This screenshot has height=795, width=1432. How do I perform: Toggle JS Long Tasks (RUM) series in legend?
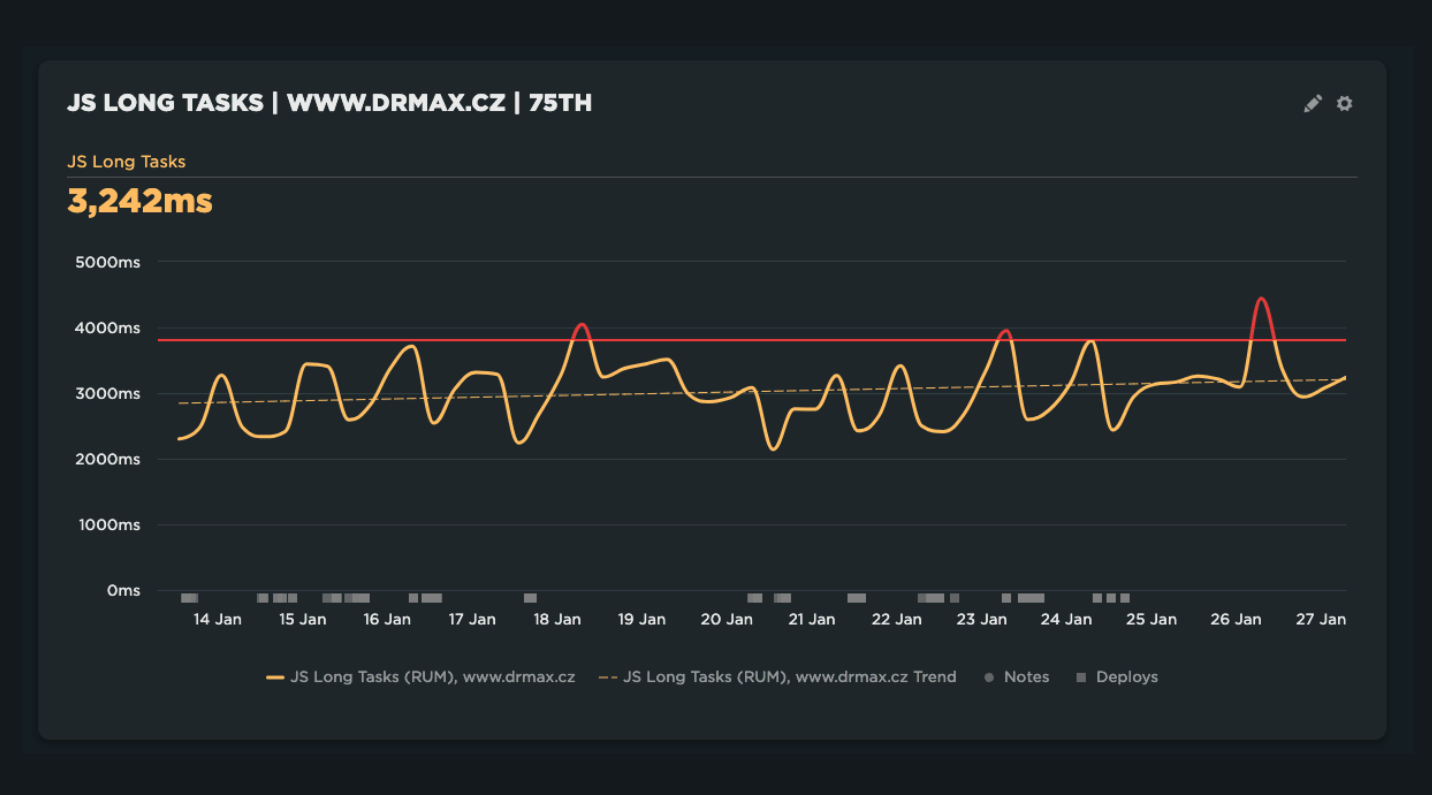pos(432,677)
